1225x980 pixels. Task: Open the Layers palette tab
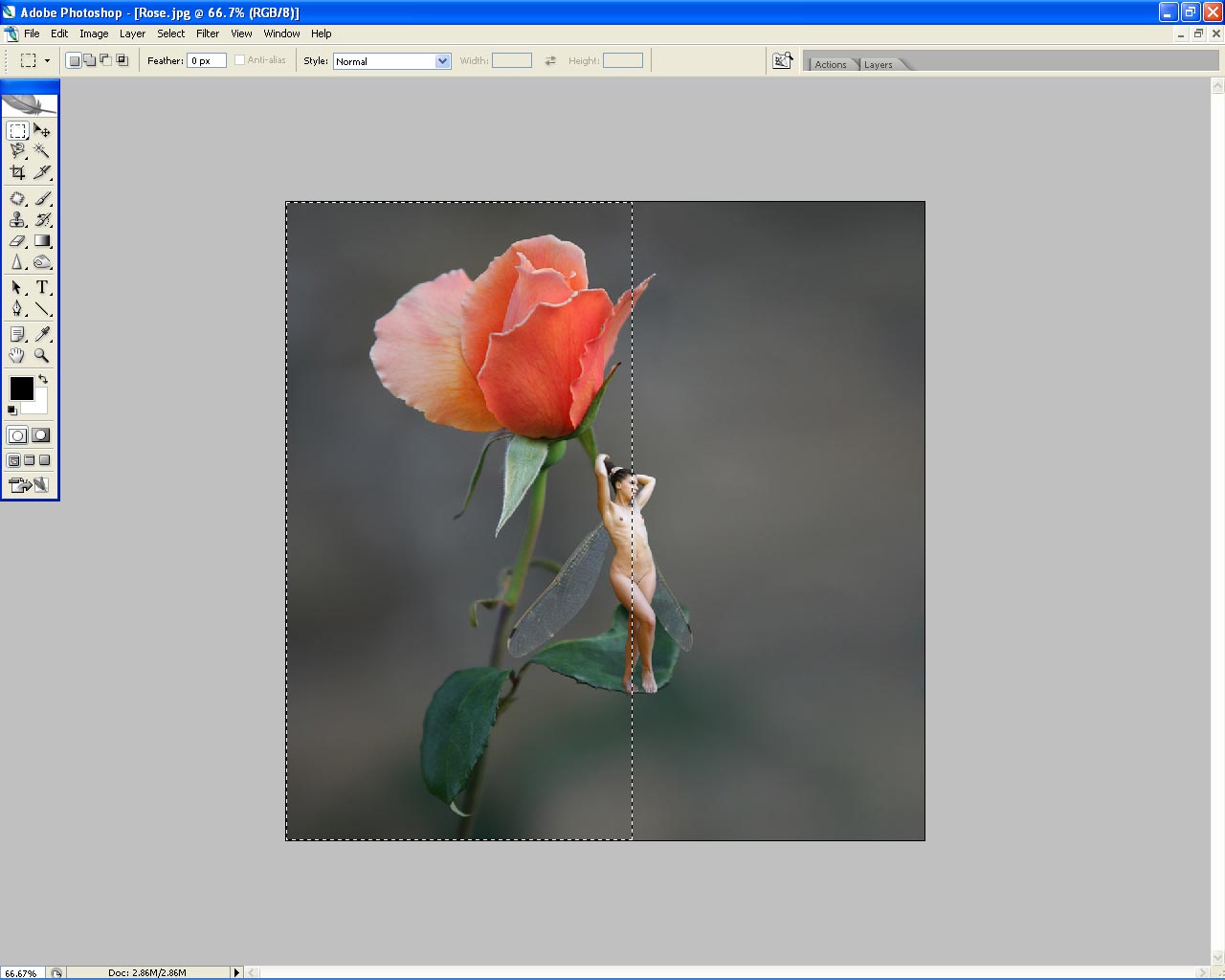879,64
